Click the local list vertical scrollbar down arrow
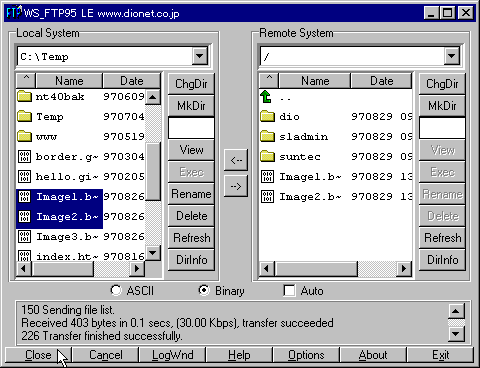The width and height of the screenshot is (480, 368). (153, 253)
